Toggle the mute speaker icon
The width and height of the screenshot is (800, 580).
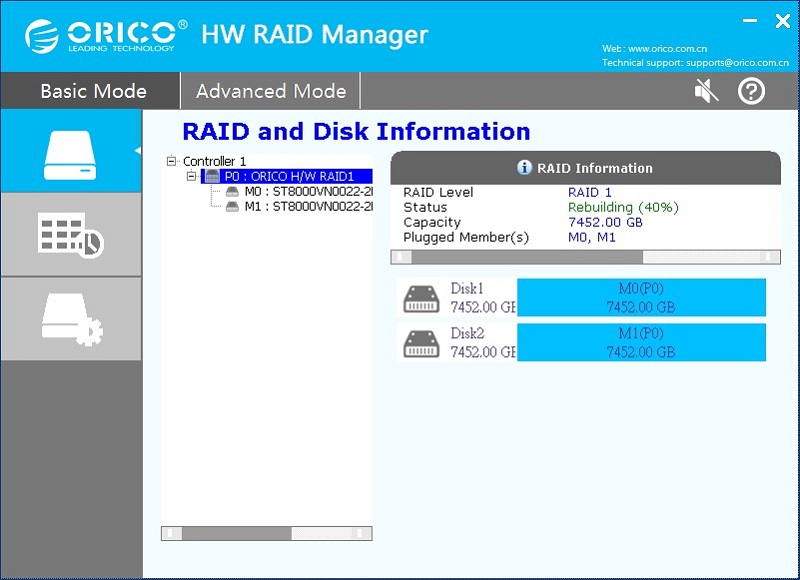tap(706, 91)
